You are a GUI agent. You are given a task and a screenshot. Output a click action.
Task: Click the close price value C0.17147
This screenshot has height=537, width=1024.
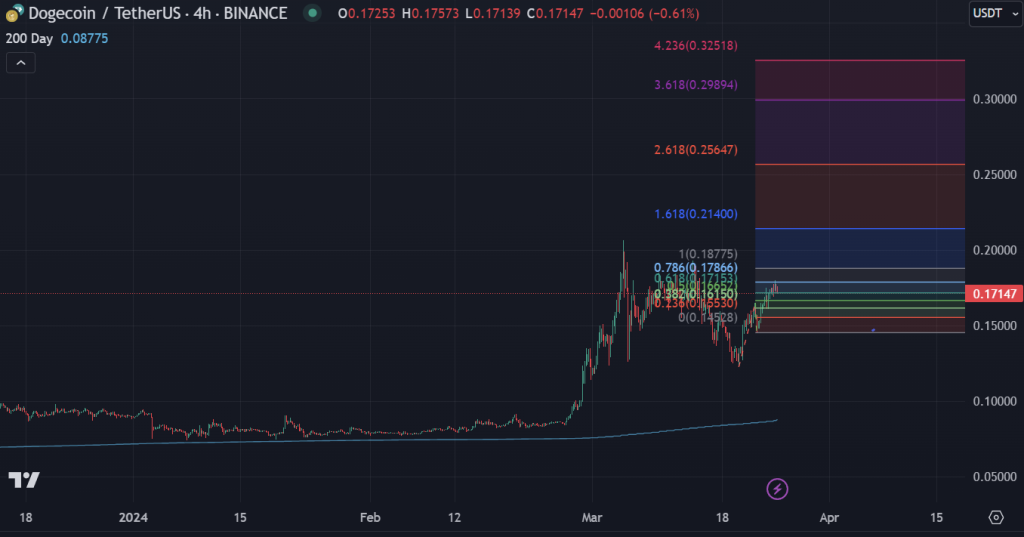555,13
